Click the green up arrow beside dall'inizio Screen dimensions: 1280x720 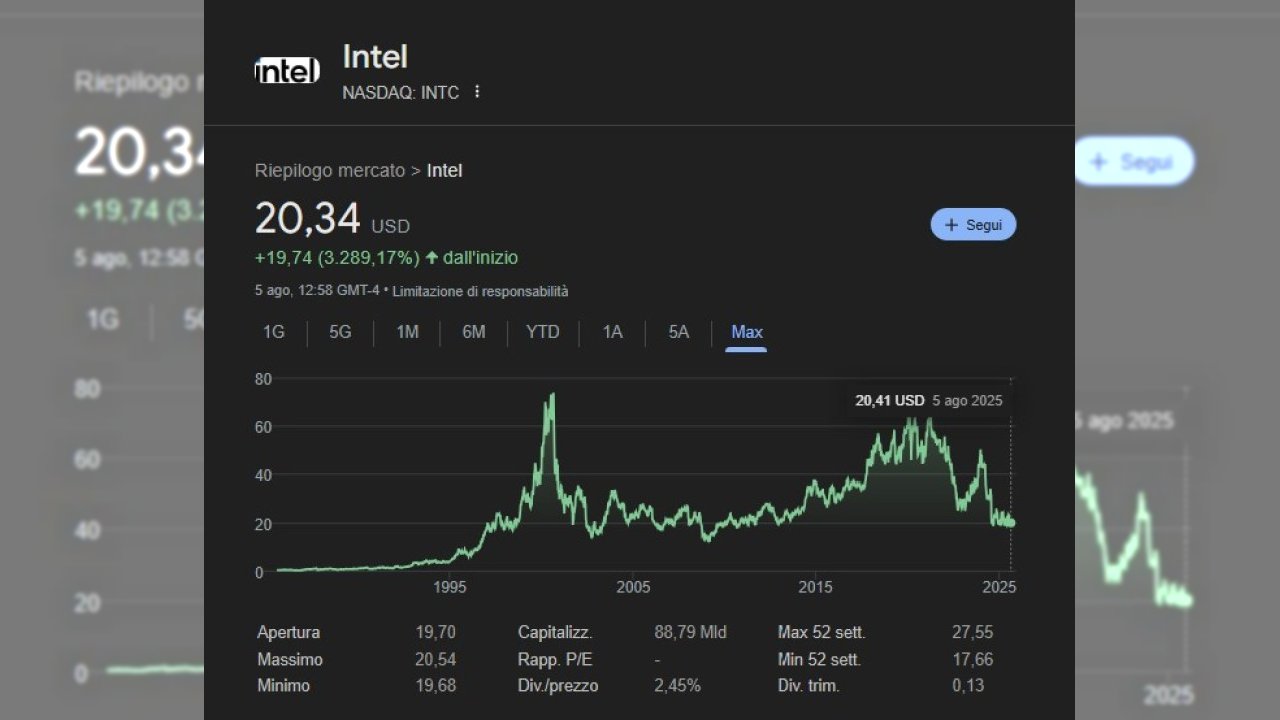430,257
